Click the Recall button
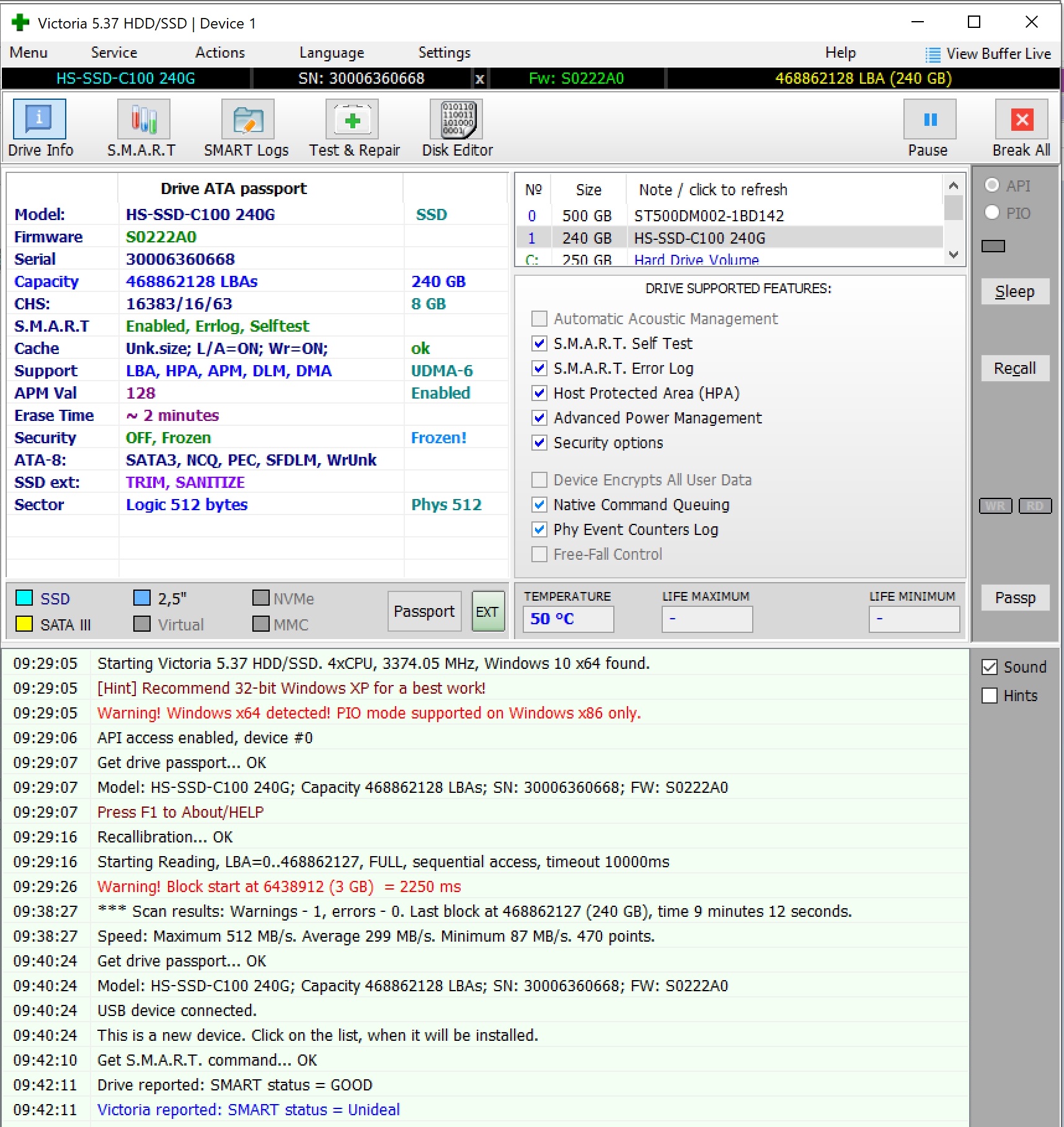 (1015, 368)
